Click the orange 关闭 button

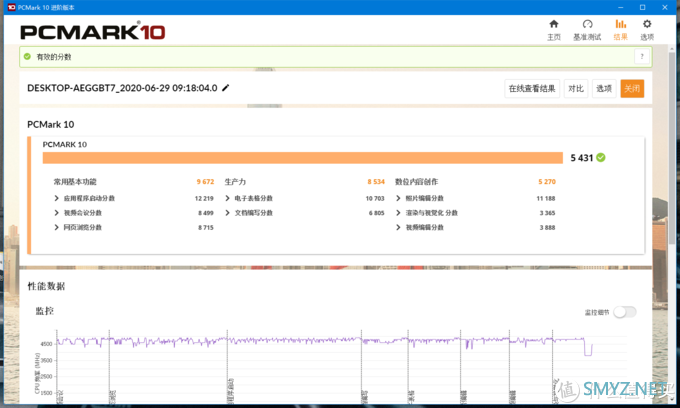[632, 88]
